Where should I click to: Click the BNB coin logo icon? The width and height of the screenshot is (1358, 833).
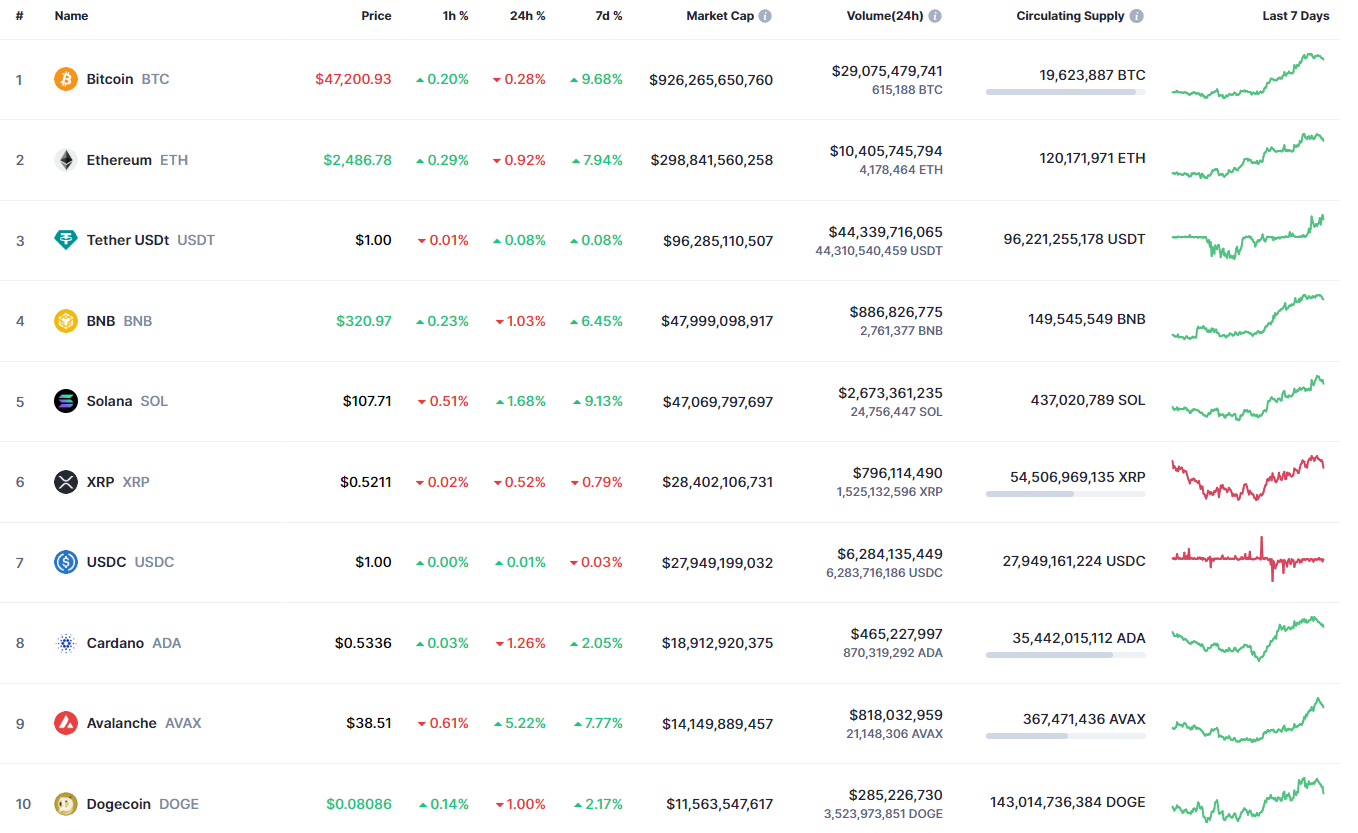pyautogui.click(x=66, y=321)
